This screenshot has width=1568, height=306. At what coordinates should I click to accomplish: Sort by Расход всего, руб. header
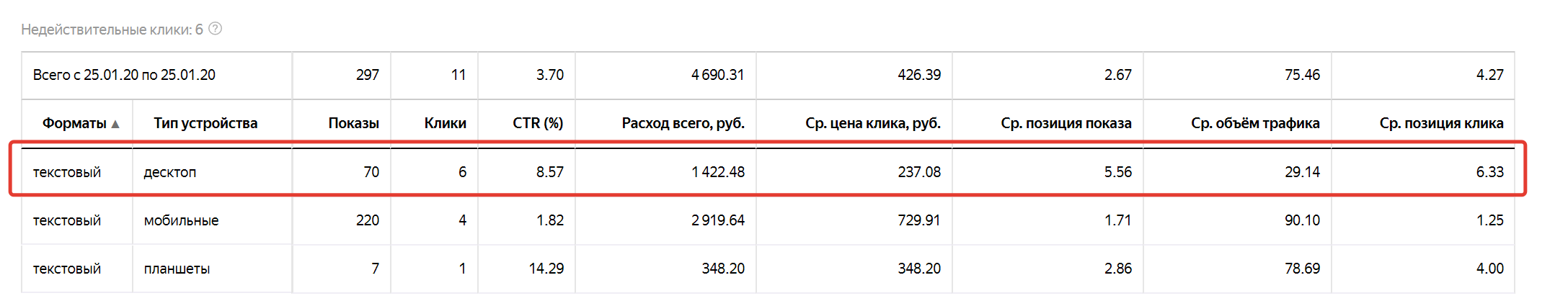(x=683, y=123)
